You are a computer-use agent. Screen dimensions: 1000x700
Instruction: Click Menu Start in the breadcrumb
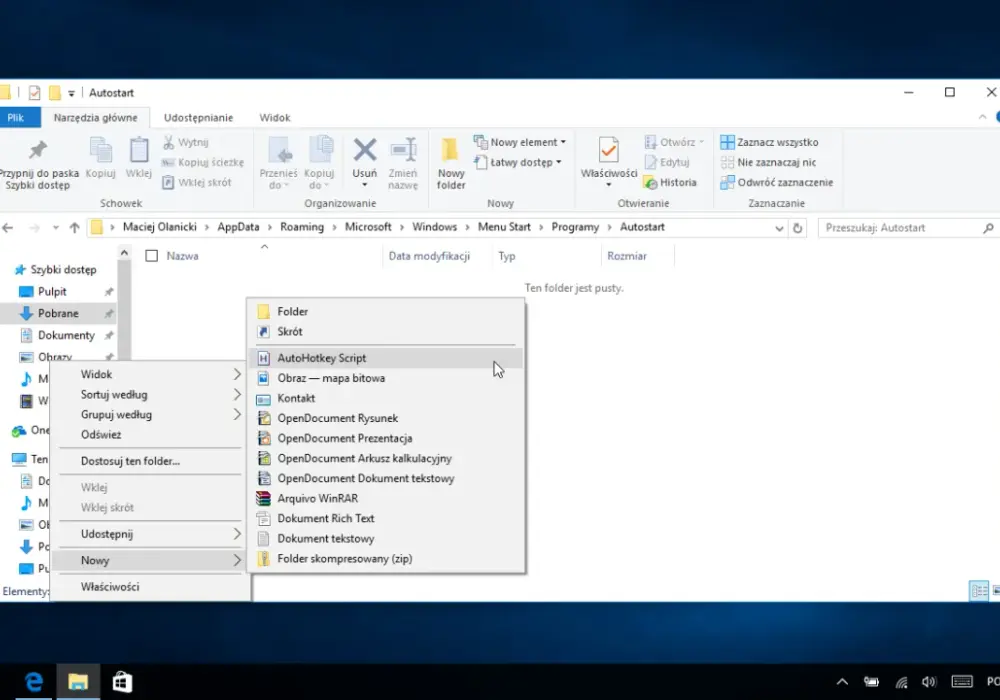[x=504, y=227]
